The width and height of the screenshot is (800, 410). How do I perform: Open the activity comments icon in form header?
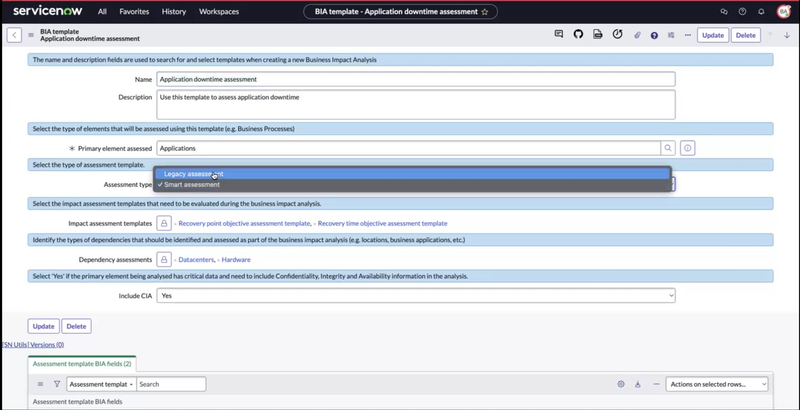559,34
